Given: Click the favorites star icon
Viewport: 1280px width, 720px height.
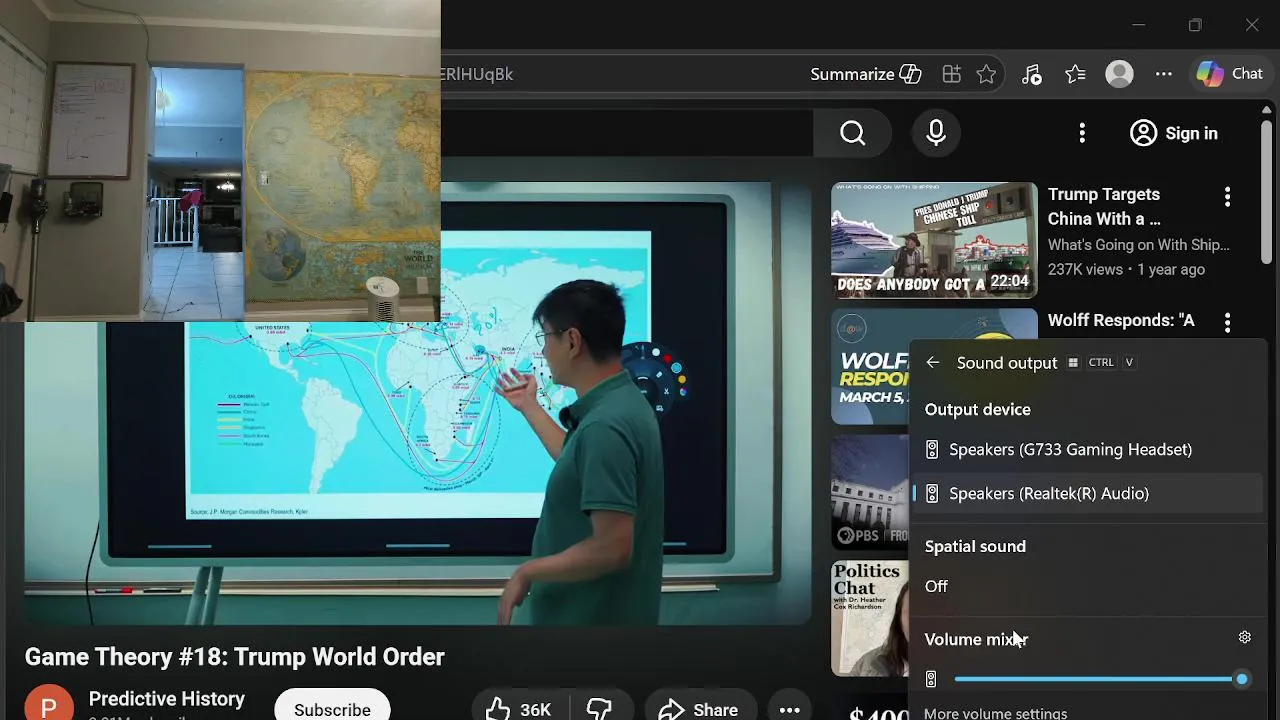Looking at the screenshot, I should point(986,74).
